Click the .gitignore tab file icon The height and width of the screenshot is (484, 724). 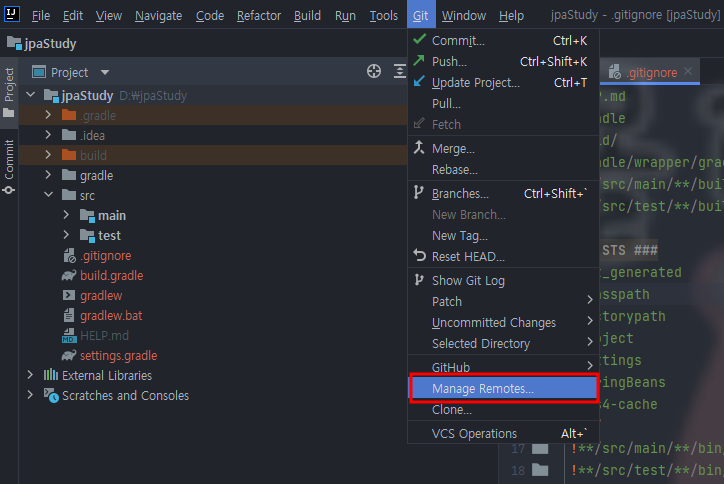(x=614, y=72)
